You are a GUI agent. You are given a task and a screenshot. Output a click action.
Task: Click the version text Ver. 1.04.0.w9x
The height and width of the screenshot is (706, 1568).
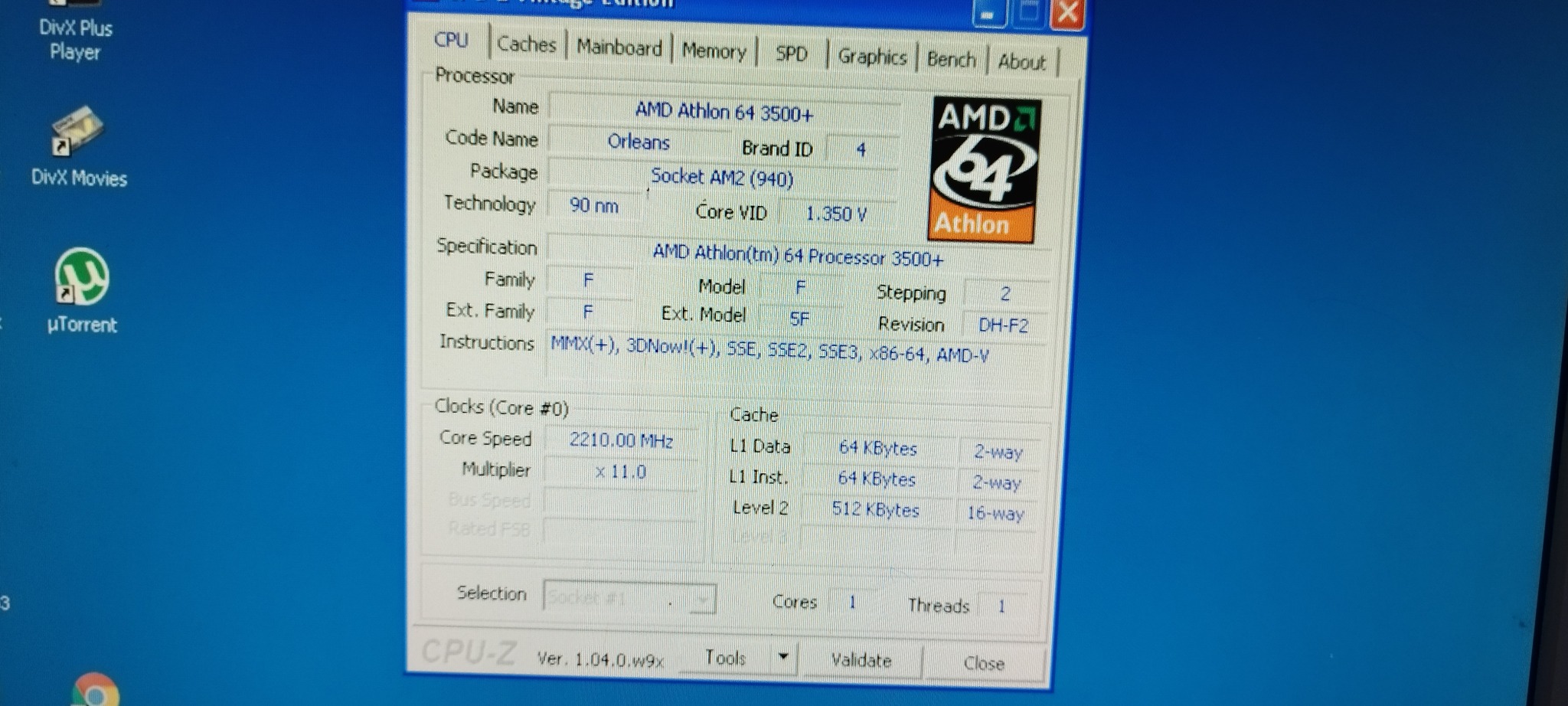600,659
